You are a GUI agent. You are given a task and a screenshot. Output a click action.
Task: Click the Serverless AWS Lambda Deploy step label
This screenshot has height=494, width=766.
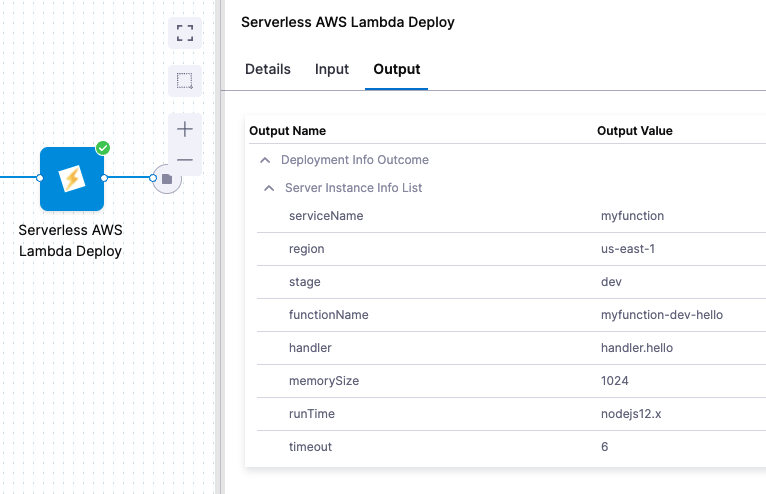coord(70,240)
